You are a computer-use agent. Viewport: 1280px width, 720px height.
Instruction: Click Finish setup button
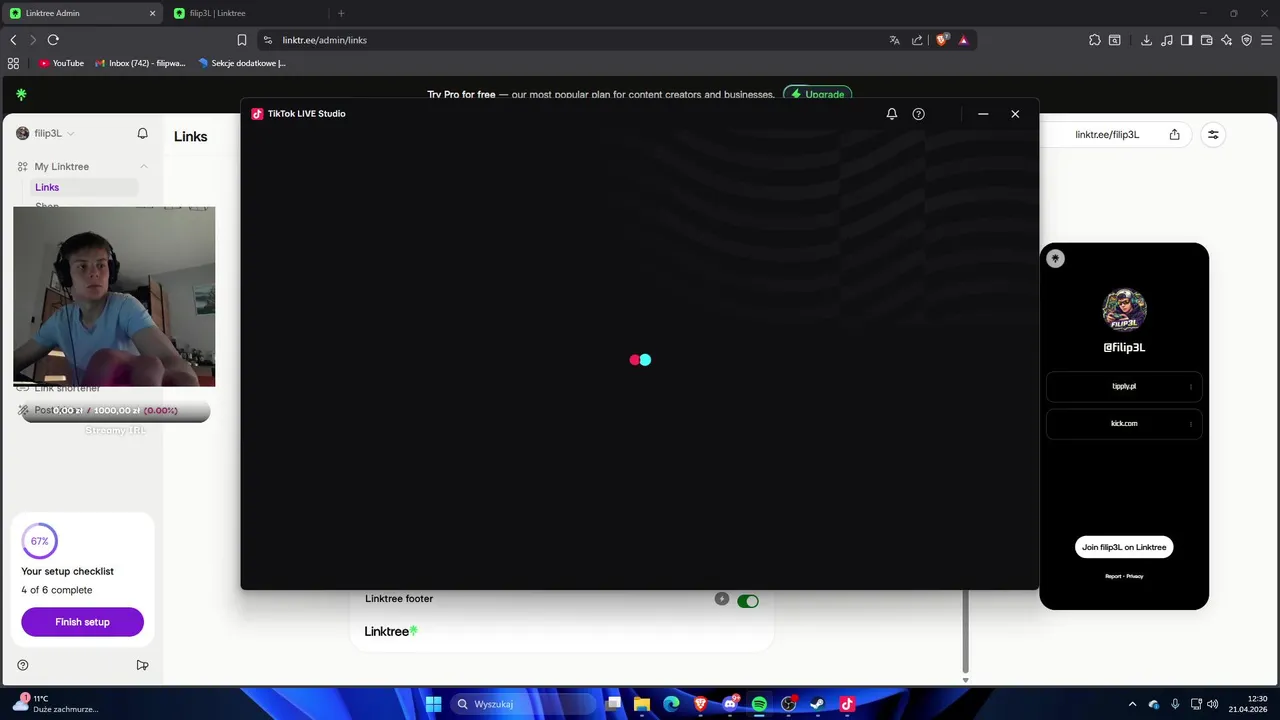tap(82, 622)
